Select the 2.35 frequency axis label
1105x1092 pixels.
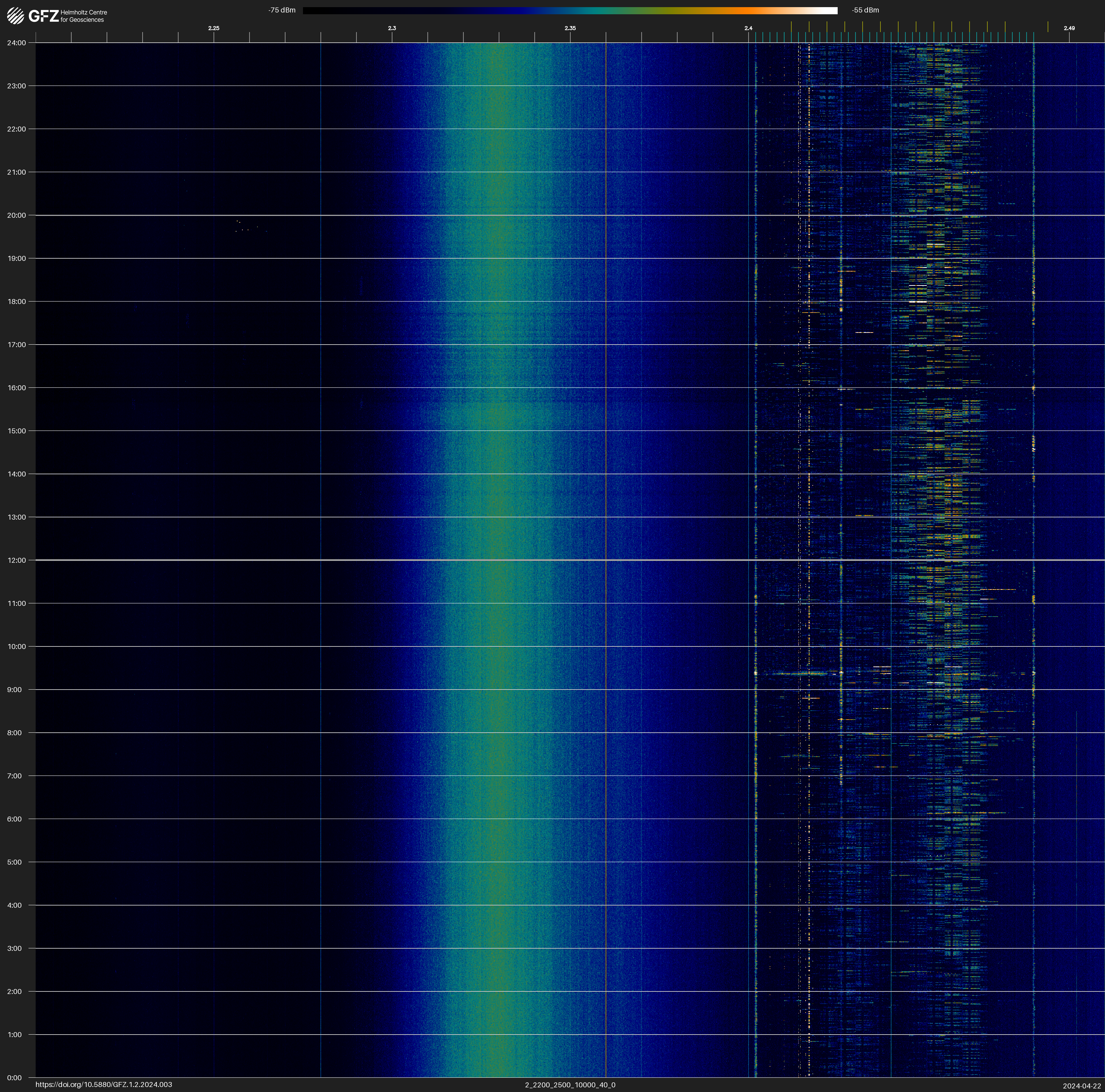tap(570, 28)
